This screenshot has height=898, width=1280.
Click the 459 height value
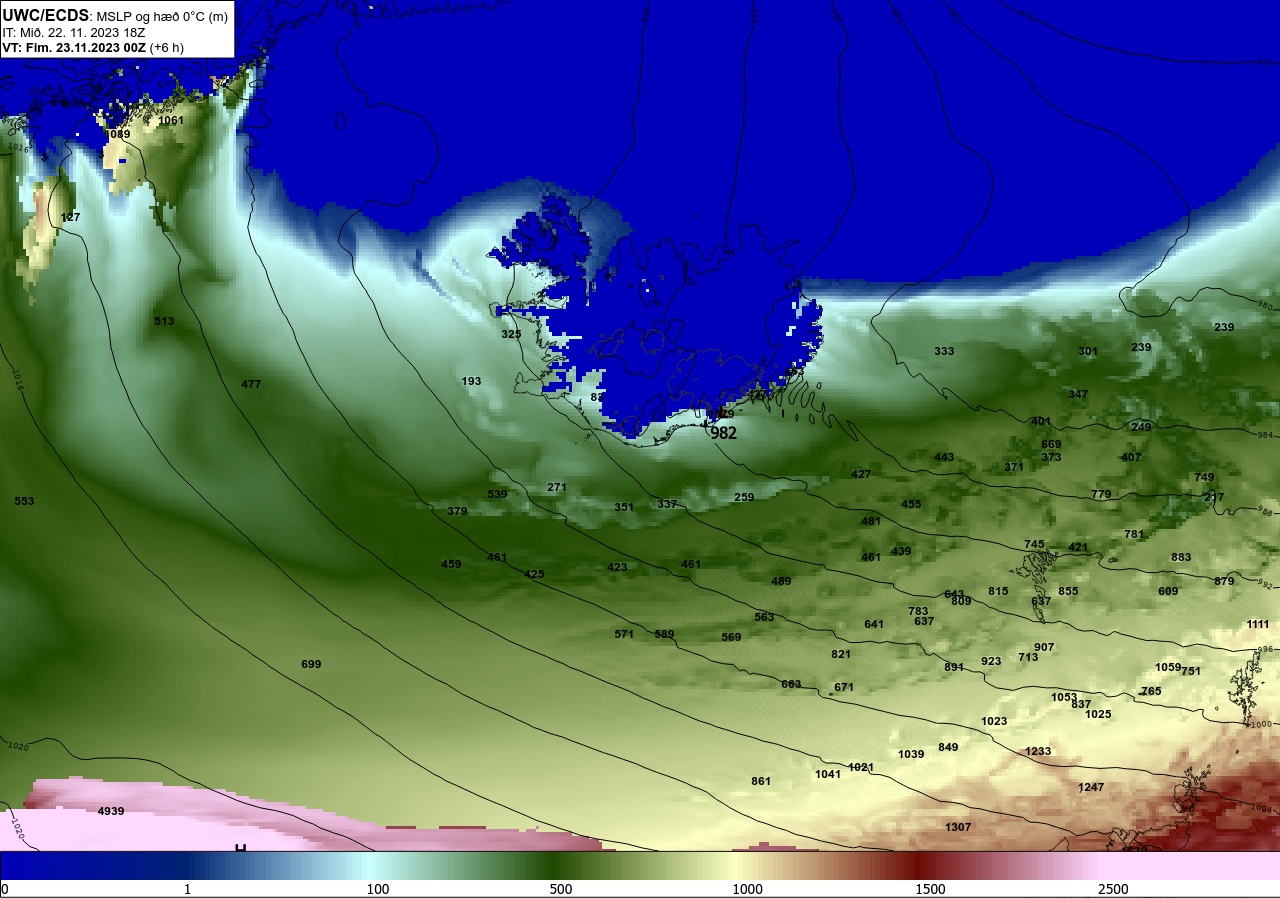pyautogui.click(x=451, y=564)
